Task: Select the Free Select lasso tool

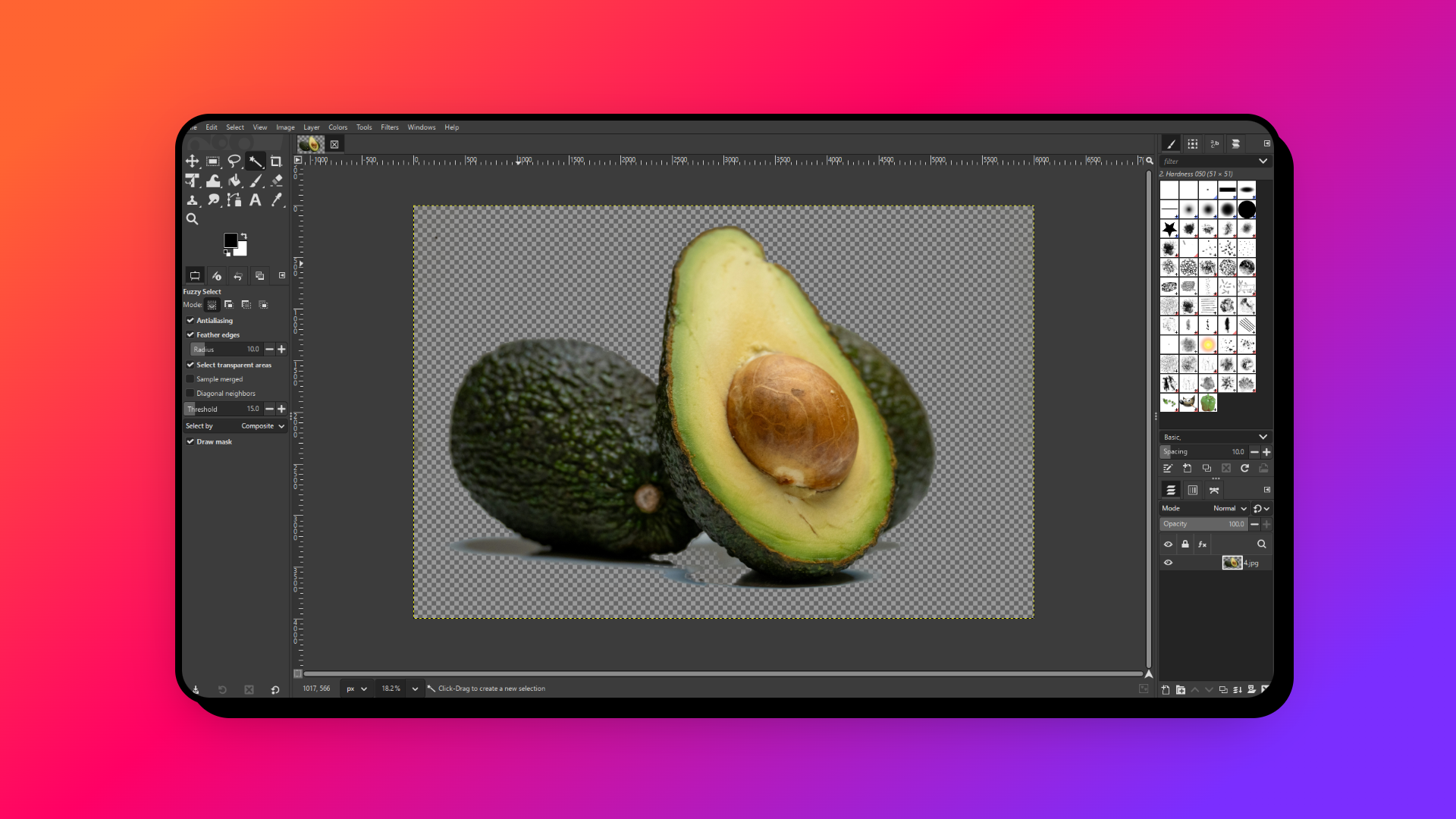Action: click(234, 162)
